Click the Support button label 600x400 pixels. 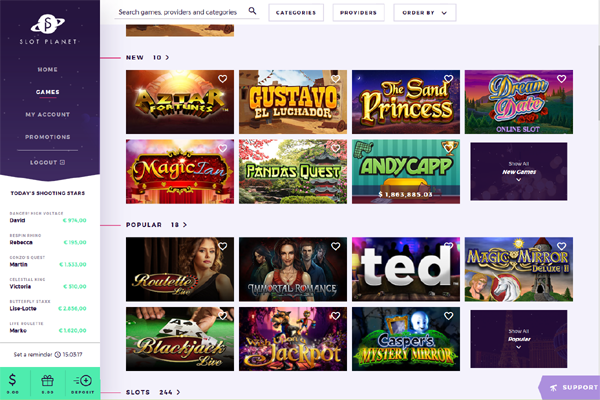point(580,388)
